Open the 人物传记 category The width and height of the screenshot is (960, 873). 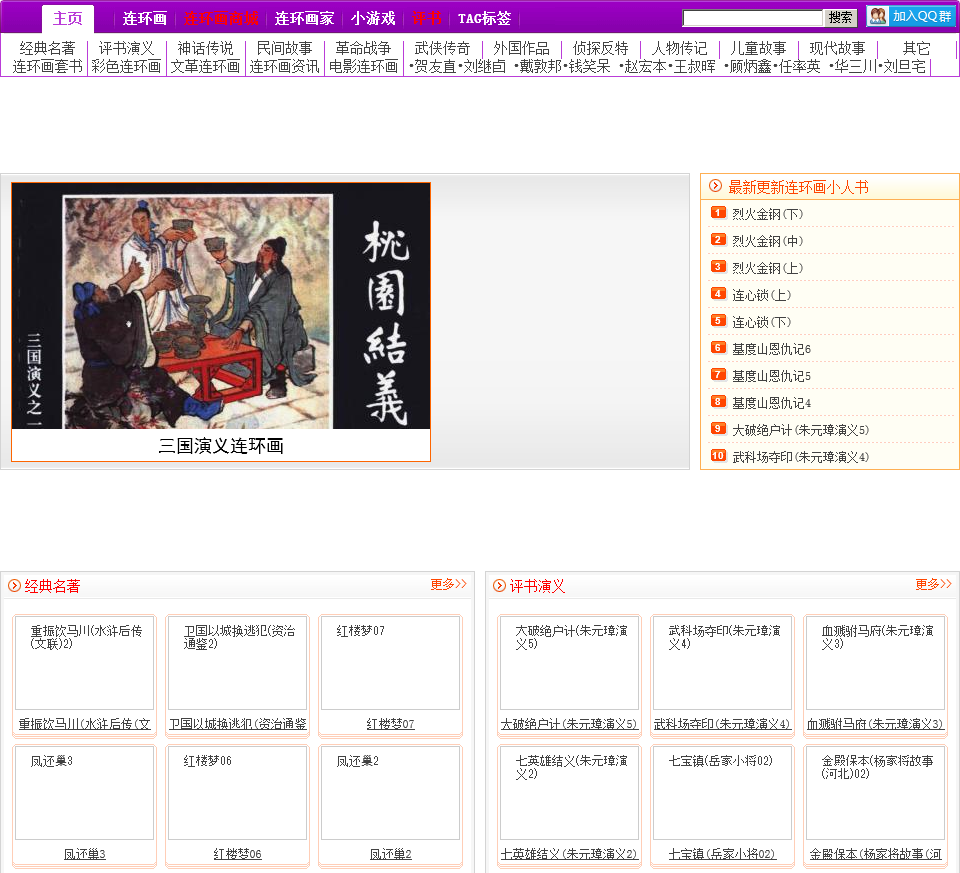[679, 48]
